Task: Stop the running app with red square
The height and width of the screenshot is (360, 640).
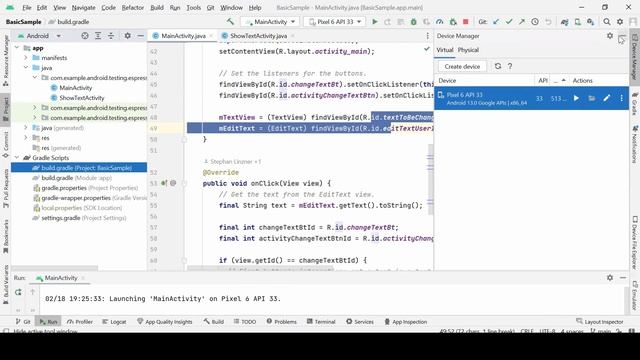Action: (466, 22)
